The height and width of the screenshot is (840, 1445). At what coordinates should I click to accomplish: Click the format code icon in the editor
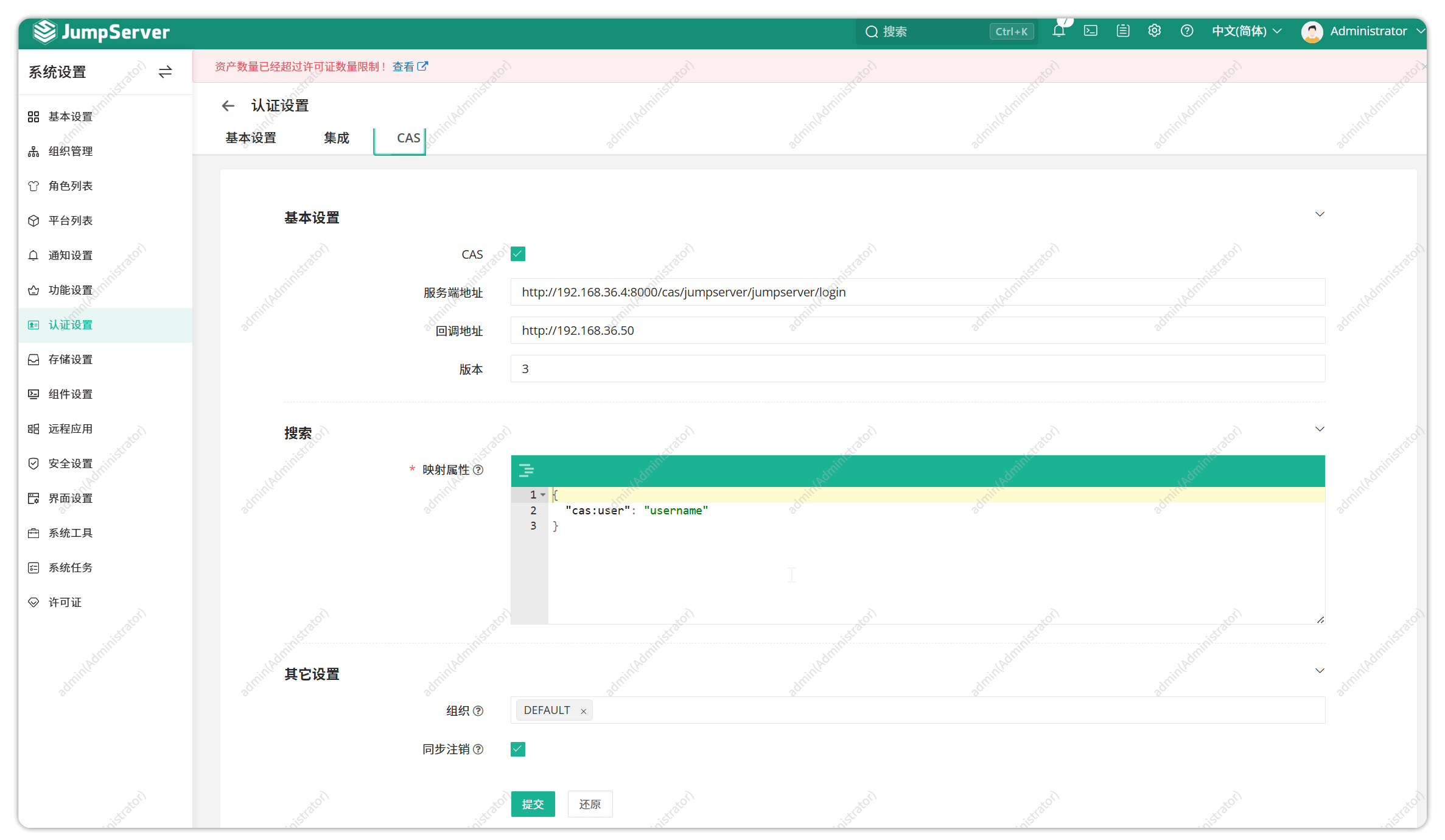click(526, 471)
